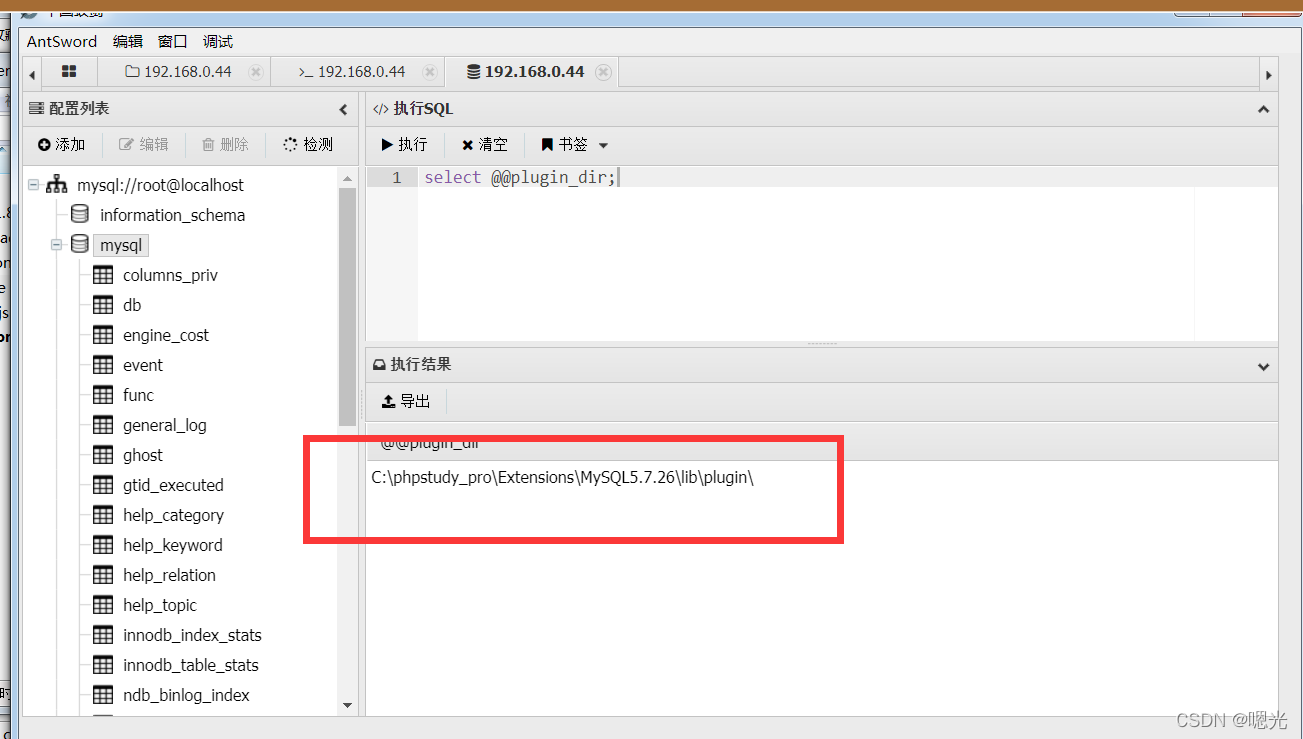Click the config tree vertical scrollbar thumb
The height and width of the screenshot is (739, 1303).
347,306
